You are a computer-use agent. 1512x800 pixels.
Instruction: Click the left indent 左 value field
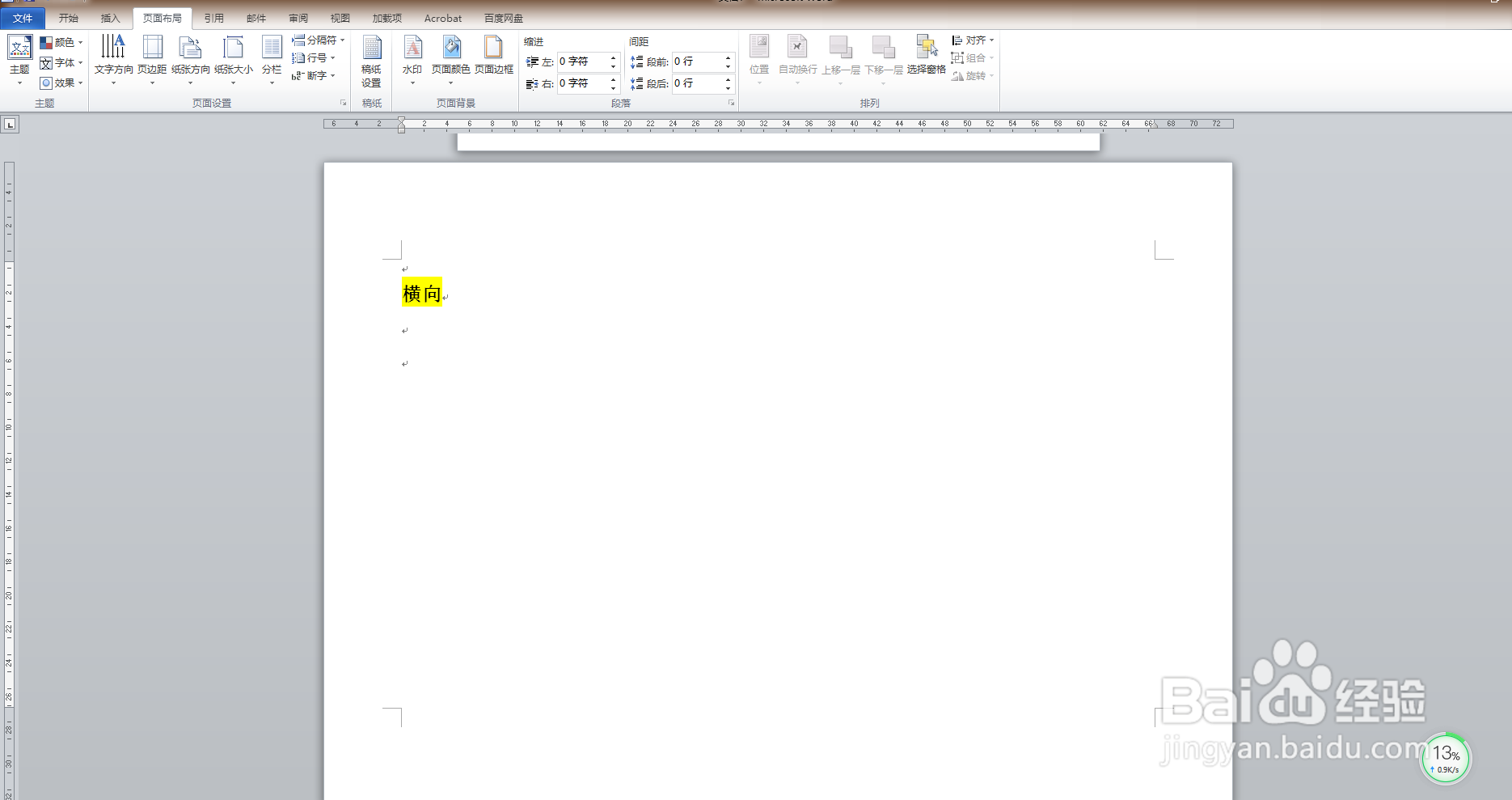pyautogui.click(x=582, y=61)
